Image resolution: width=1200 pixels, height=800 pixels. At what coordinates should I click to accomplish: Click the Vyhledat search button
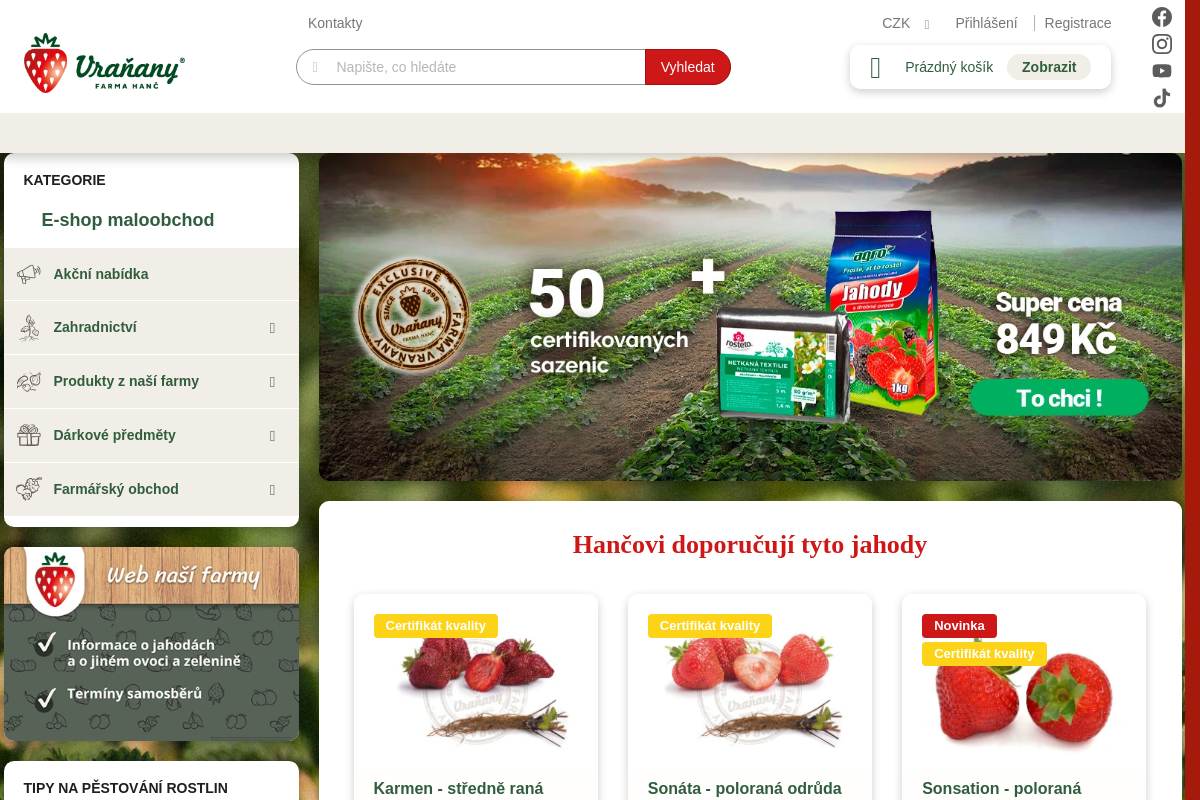pos(688,67)
